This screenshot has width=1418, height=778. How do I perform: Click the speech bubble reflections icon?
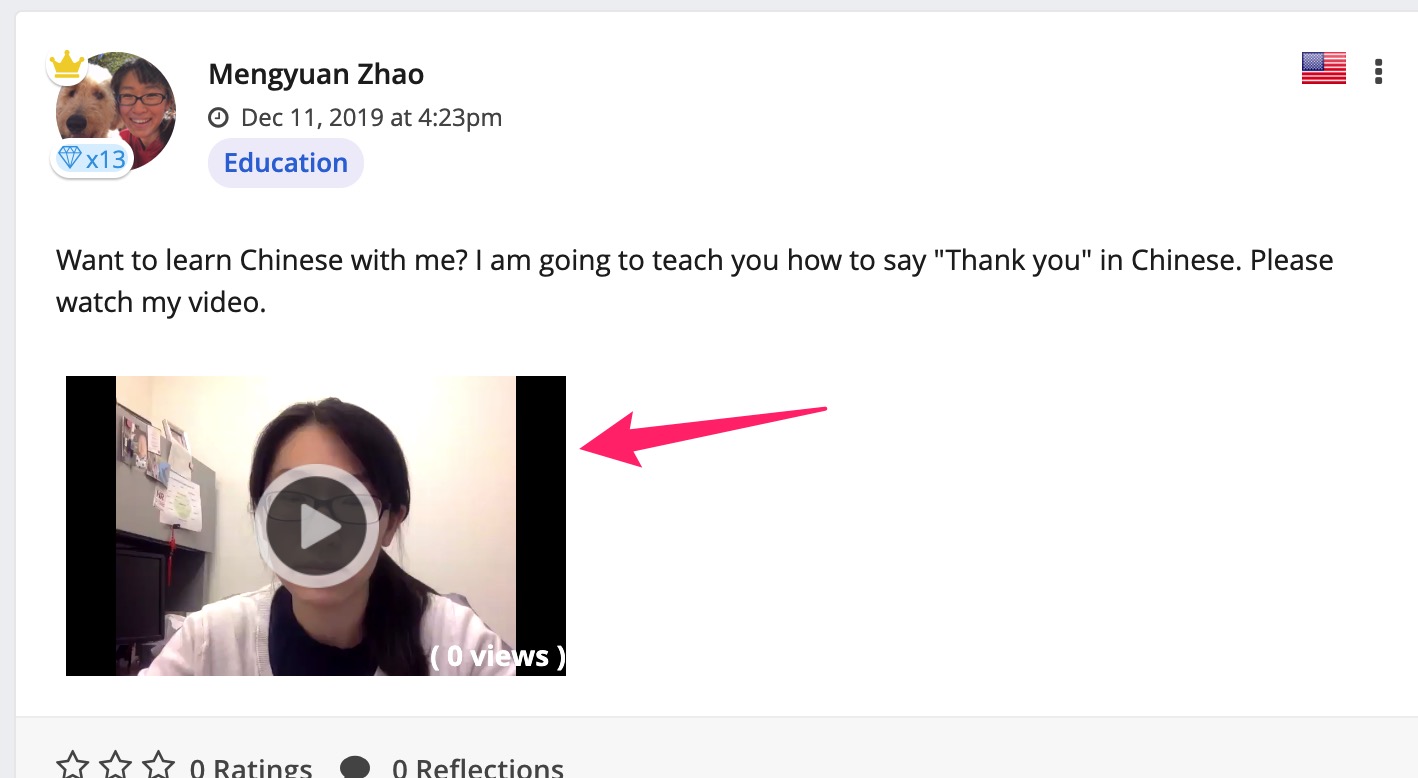(x=355, y=768)
